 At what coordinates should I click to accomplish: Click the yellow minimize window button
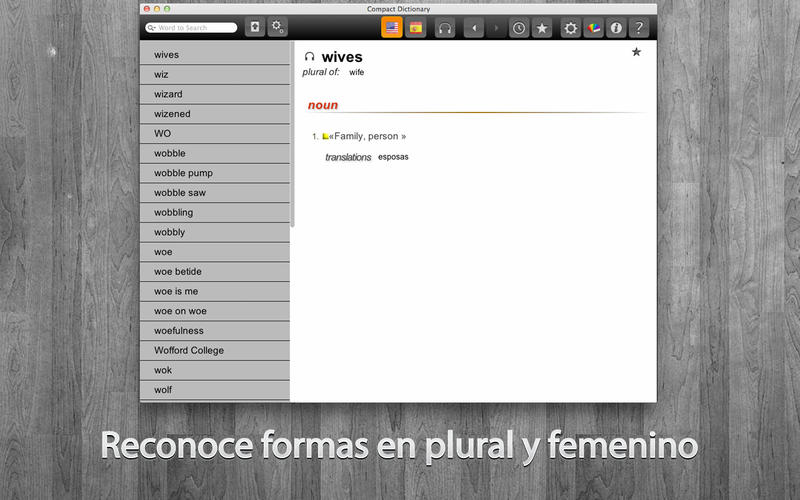pos(157,9)
